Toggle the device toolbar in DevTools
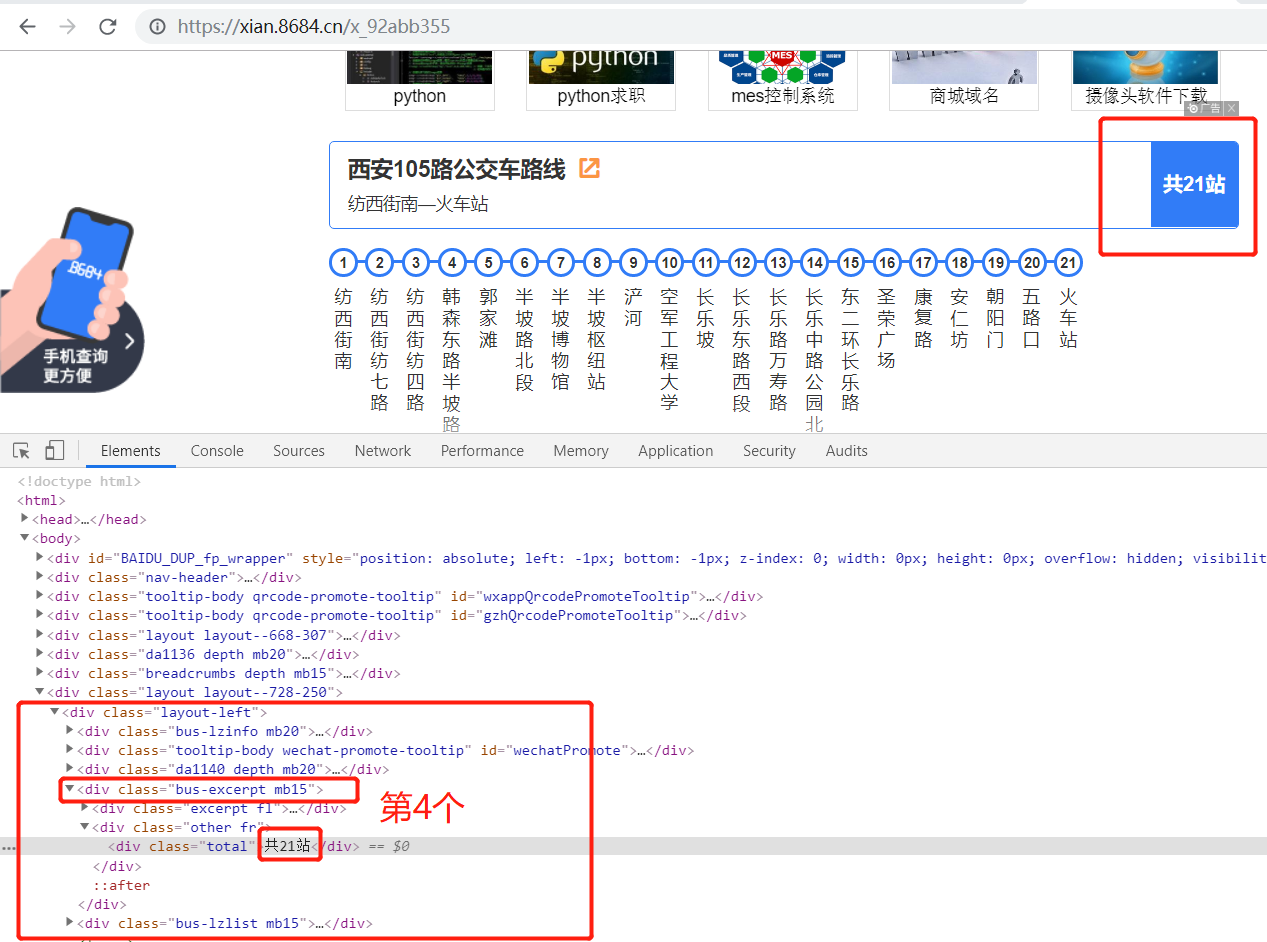 (x=54, y=450)
